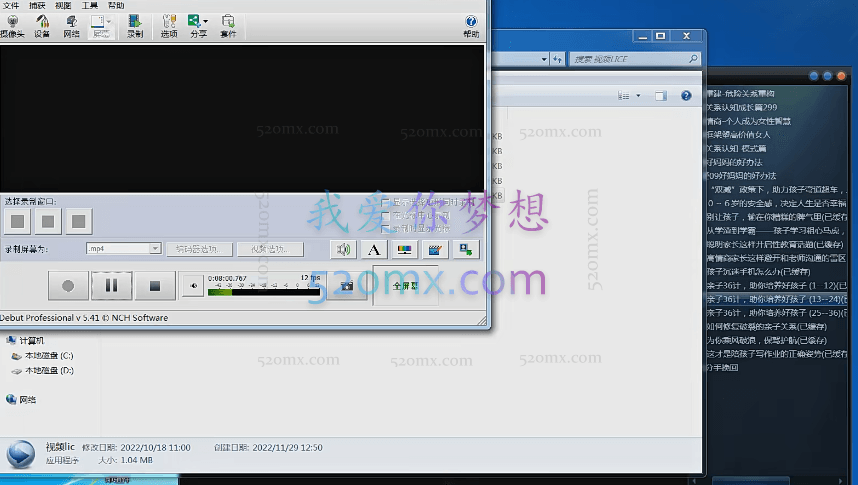
Task: Click the Device (设备) toolbar icon
Action: [42, 25]
